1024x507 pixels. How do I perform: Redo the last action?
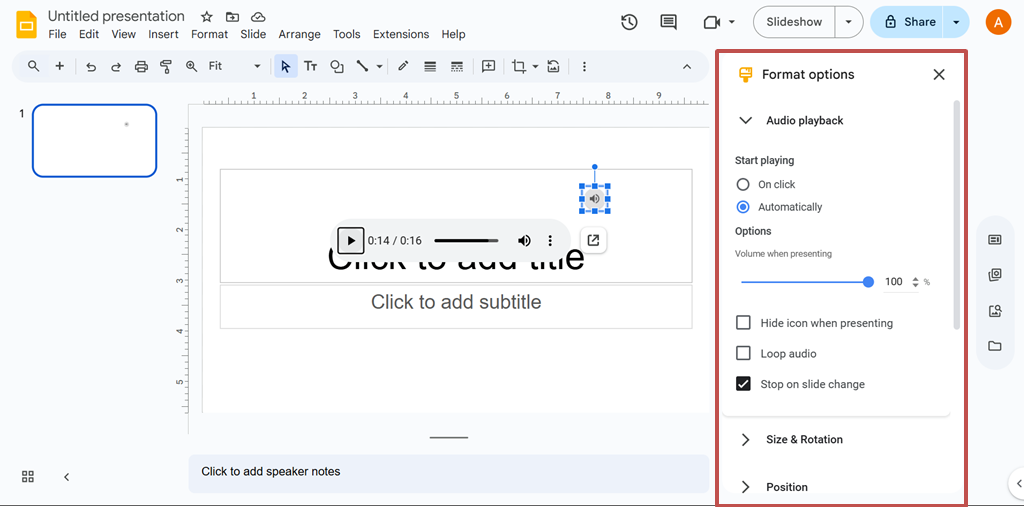tap(116, 66)
